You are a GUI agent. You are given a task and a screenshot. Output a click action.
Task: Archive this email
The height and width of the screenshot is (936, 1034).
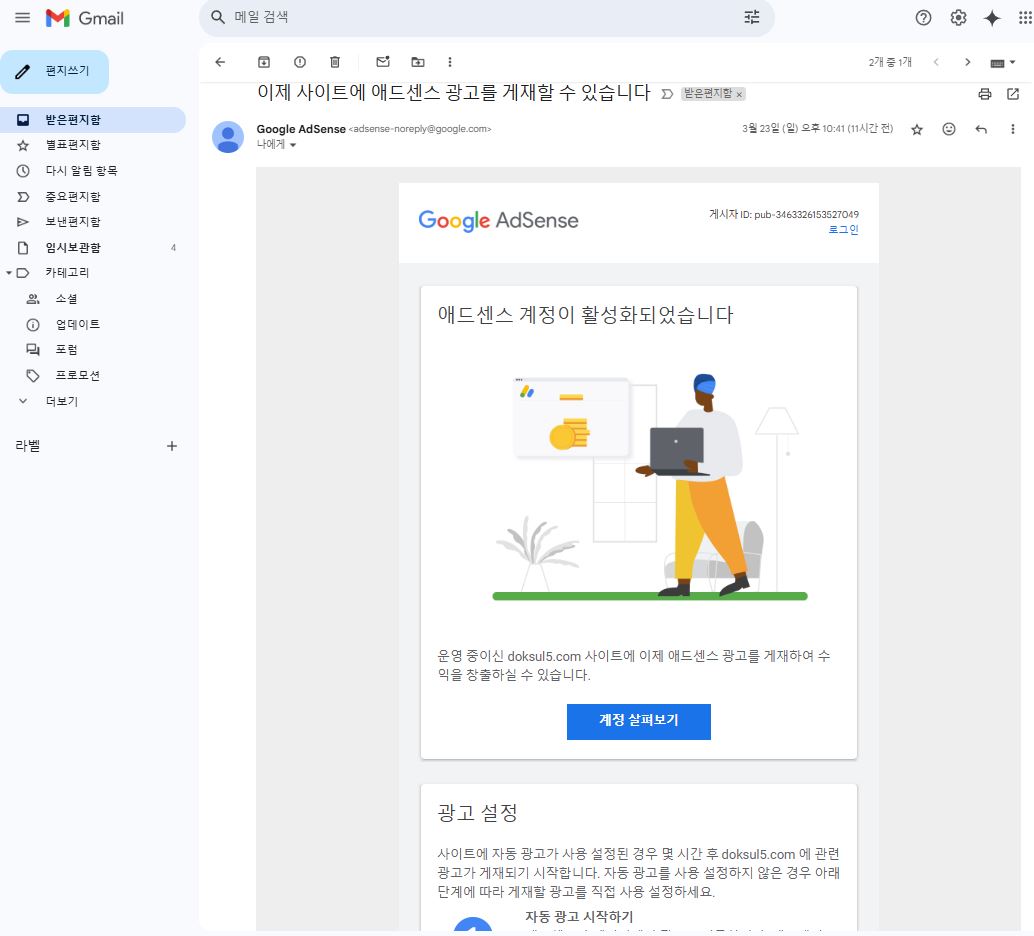[x=264, y=62]
